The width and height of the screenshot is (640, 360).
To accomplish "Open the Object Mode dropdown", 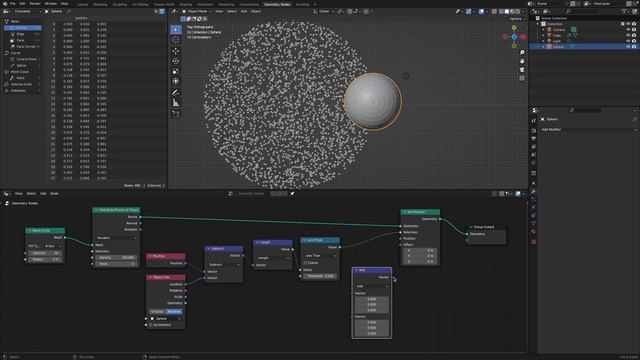I will [x=196, y=11].
